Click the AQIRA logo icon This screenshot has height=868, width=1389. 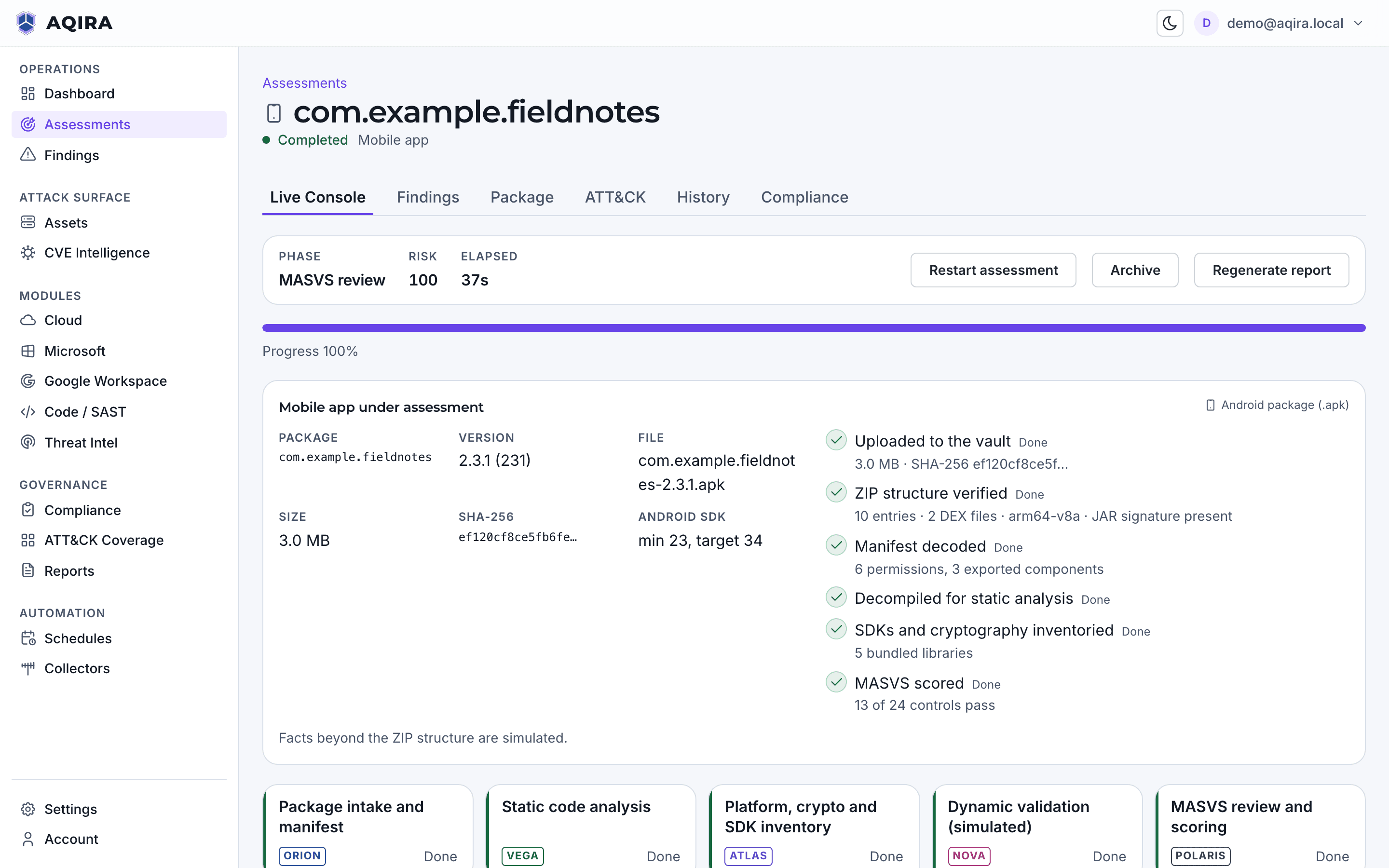(x=26, y=23)
